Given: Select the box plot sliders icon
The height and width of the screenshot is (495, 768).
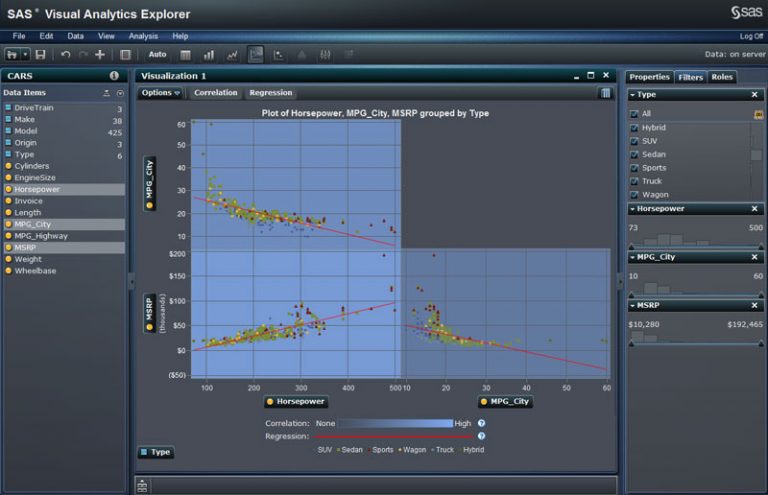Looking at the screenshot, I should click(325, 55).
